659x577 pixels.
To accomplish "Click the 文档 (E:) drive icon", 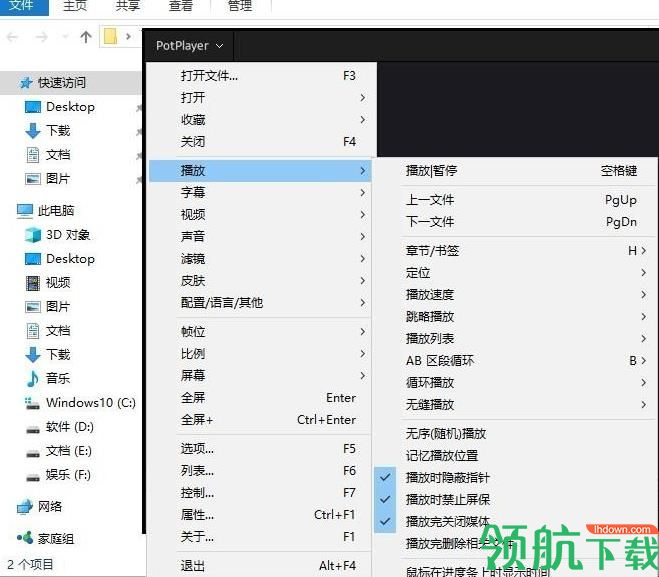I will (33, 453).
